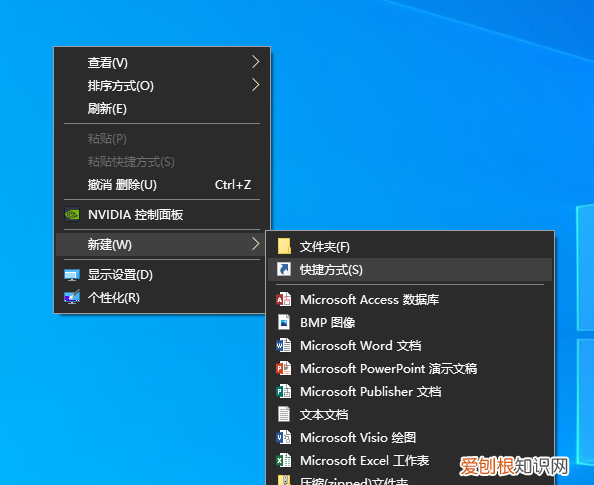
Task: Open 显示设置(D) from context menu
Action: tap(161, 275)
